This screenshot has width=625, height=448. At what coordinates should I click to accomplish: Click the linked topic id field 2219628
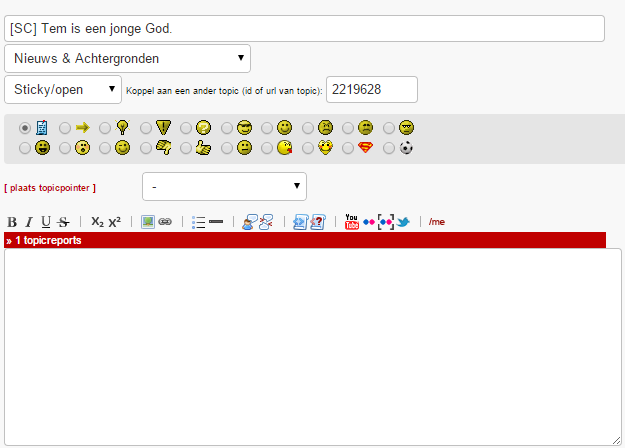pos(372,90)
